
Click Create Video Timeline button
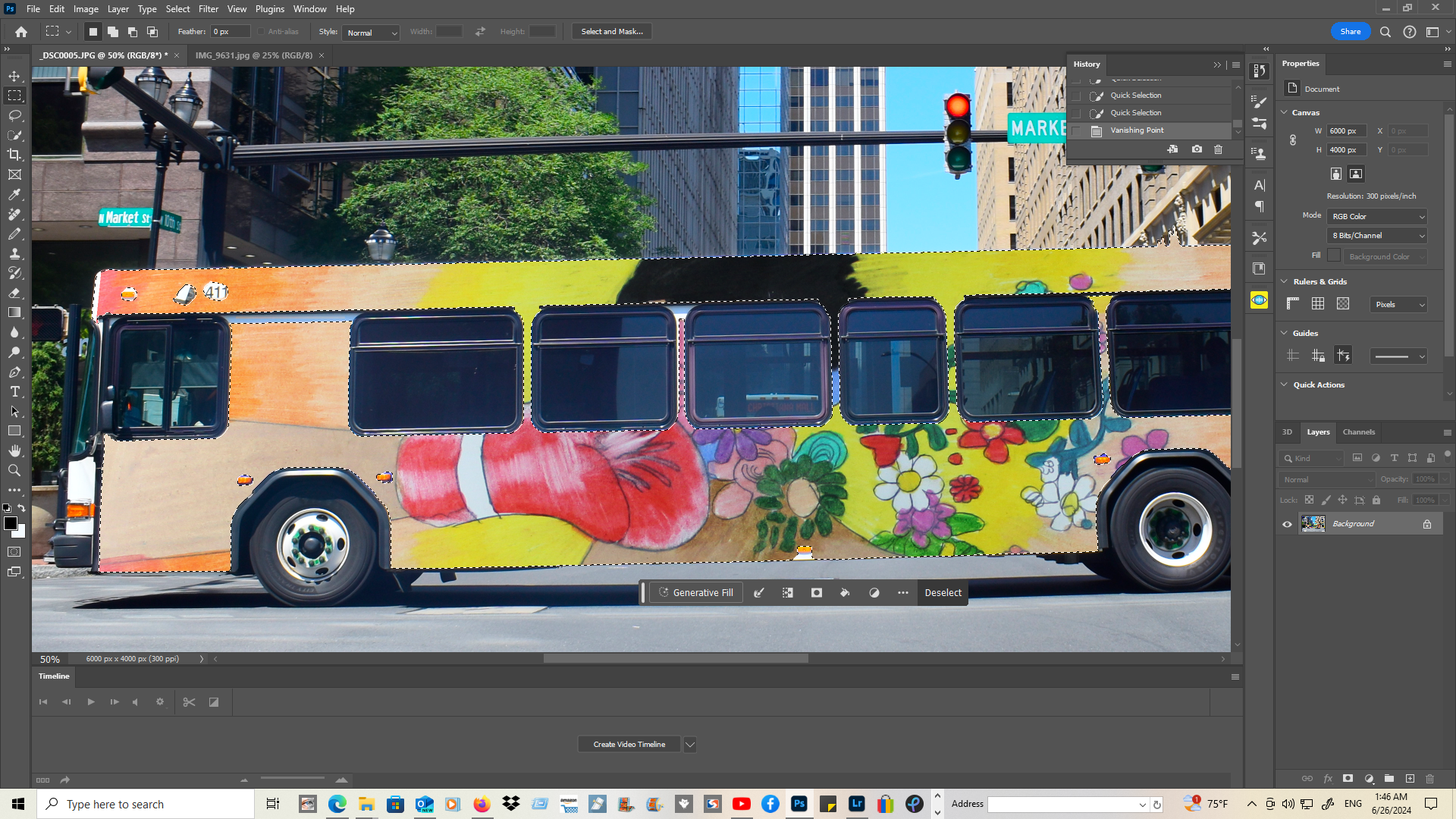coord(629,745)
